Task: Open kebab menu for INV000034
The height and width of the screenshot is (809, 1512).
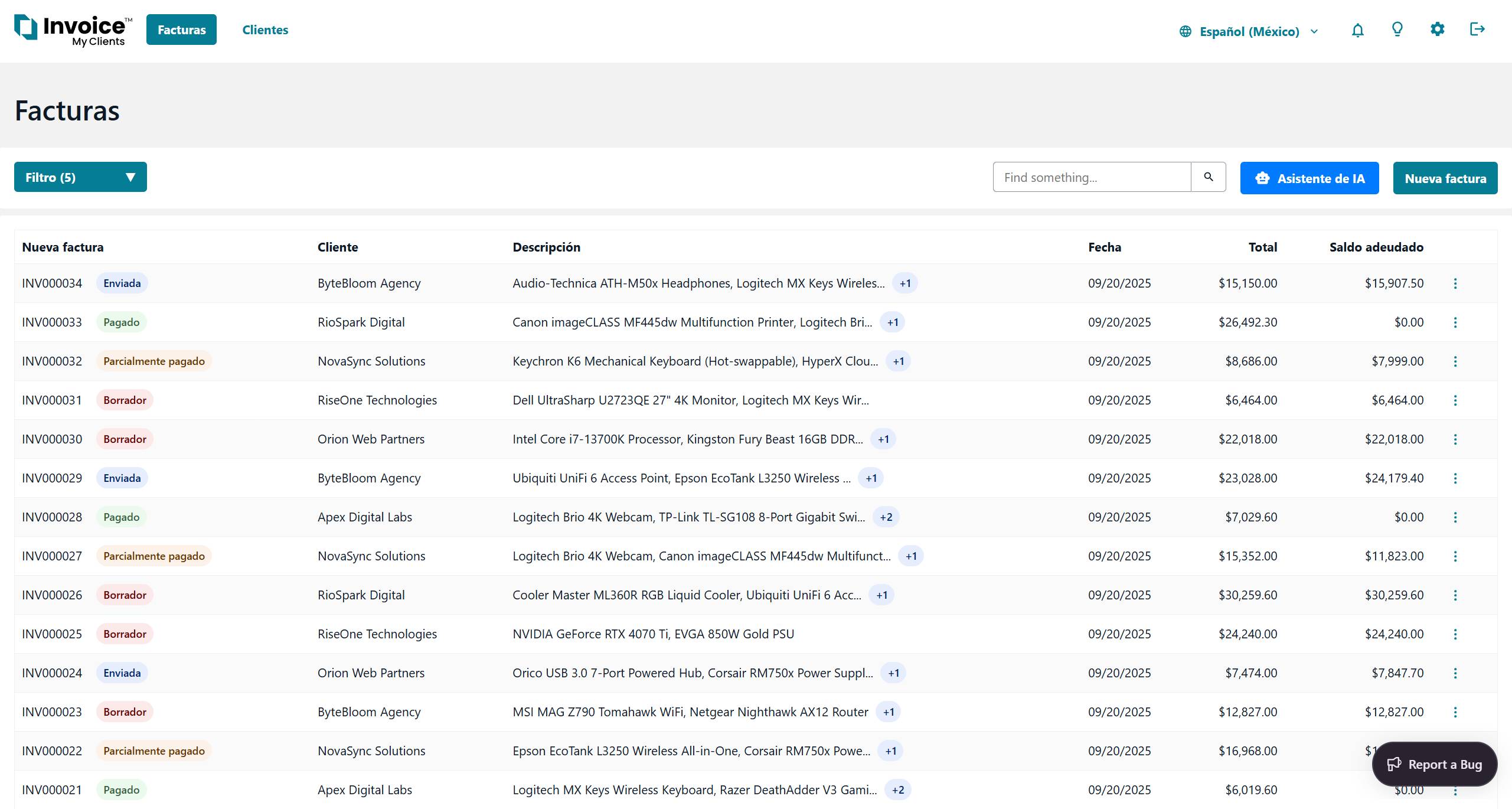Action: [1455, 283]
